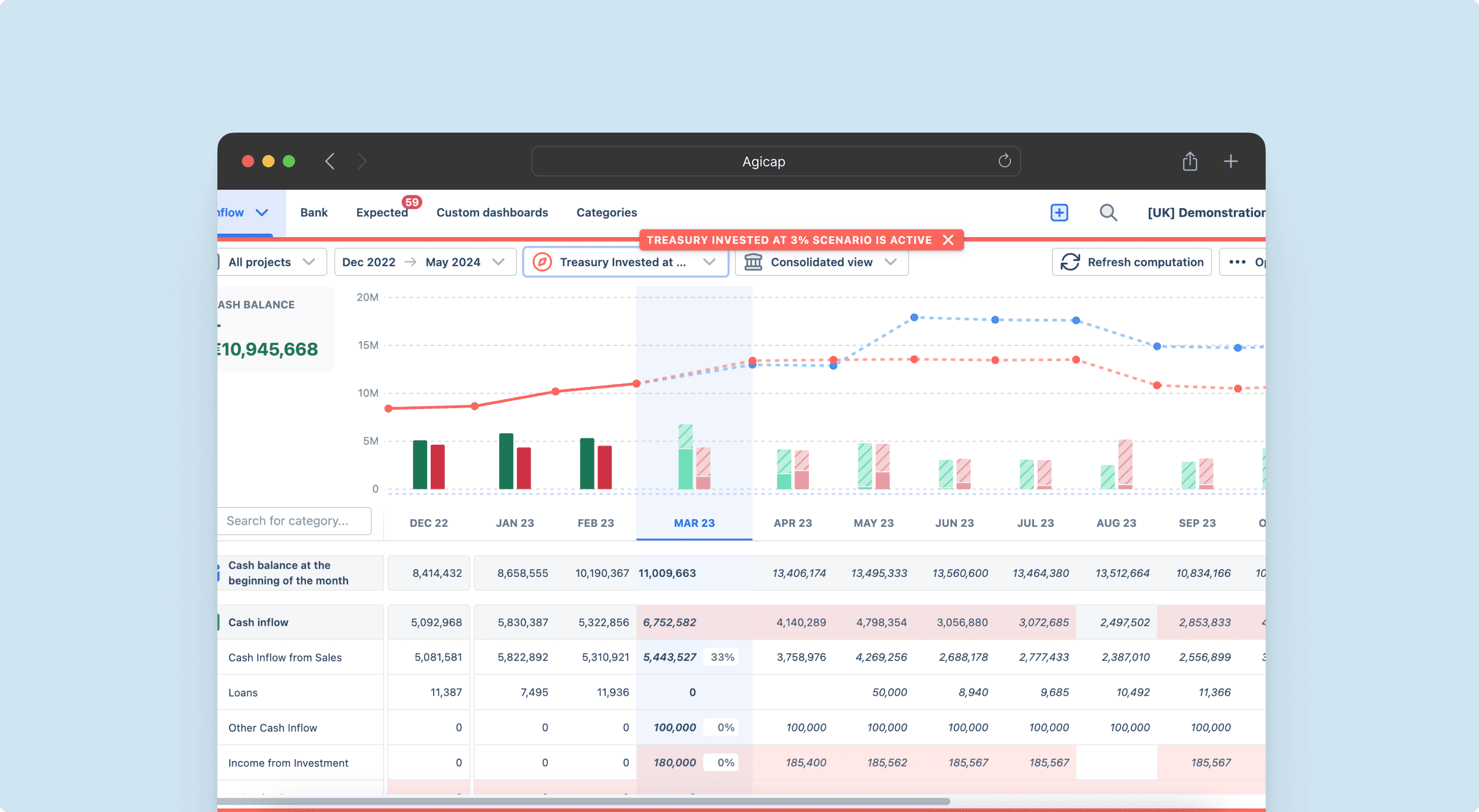Open the Dec 2022 to May 2024 date range
This screenshot has height=812, width=1479.
(425, 262)
